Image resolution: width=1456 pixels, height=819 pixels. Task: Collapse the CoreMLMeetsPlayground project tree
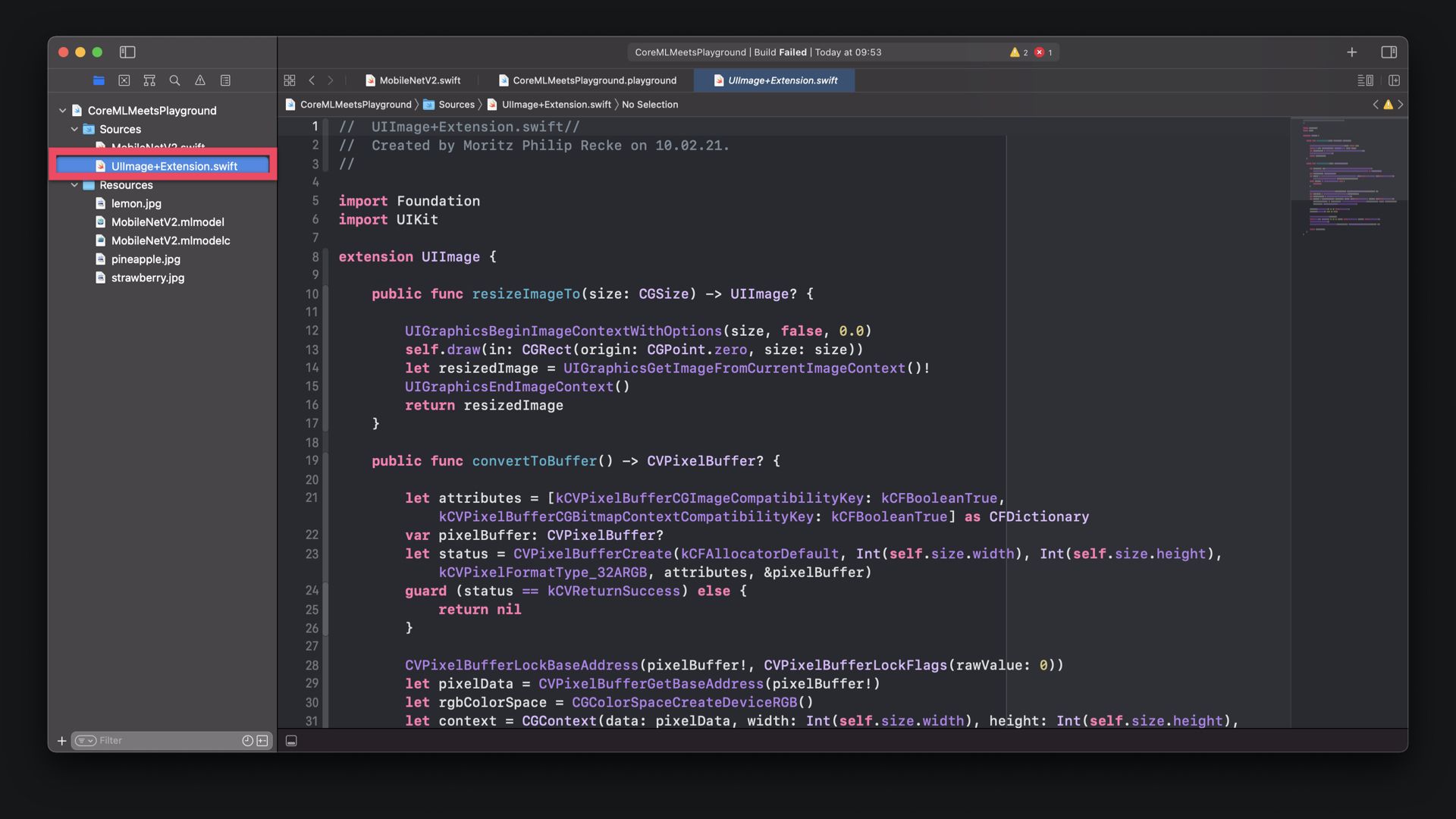[x=62, y=111]
